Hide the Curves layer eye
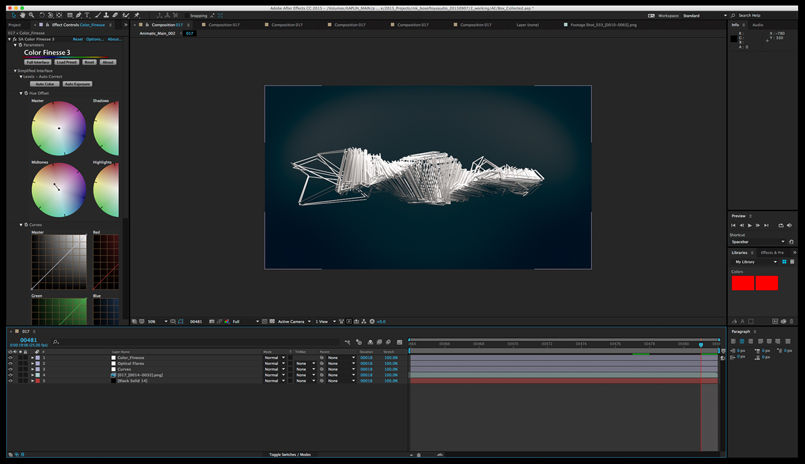This screenshot has height=464, width=805. [x=10, y=369]
